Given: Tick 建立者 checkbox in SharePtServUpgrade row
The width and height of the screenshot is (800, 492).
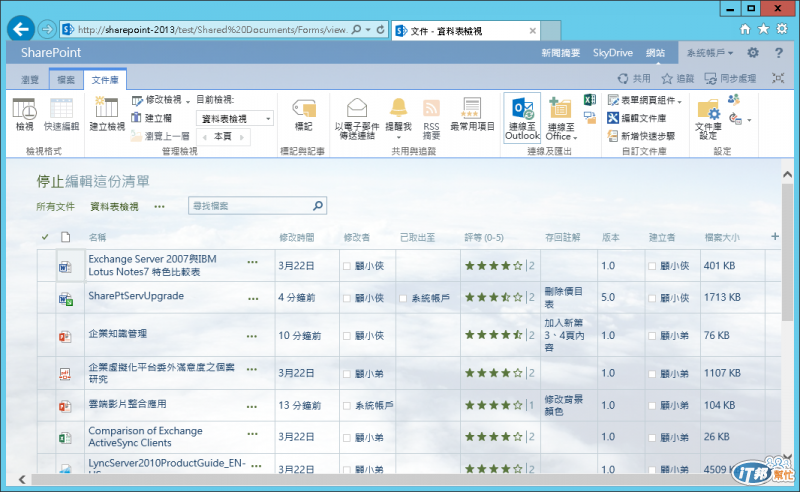Looking at the screenshot, I should [652, 298].
